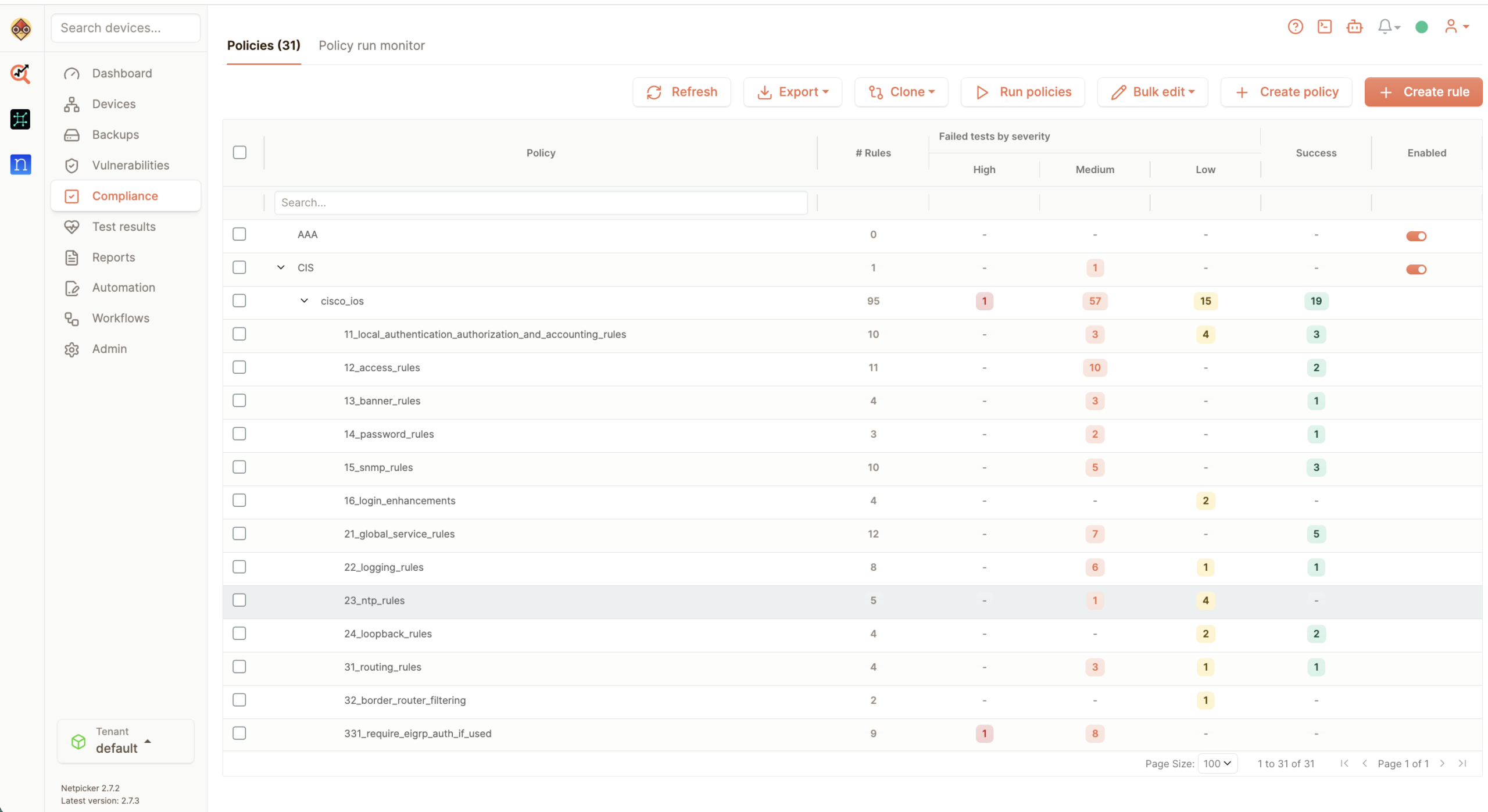Open the terminal console icon in header
Image resolution: width=1488 pixels, height=812 pixels.
[1325, 27]
